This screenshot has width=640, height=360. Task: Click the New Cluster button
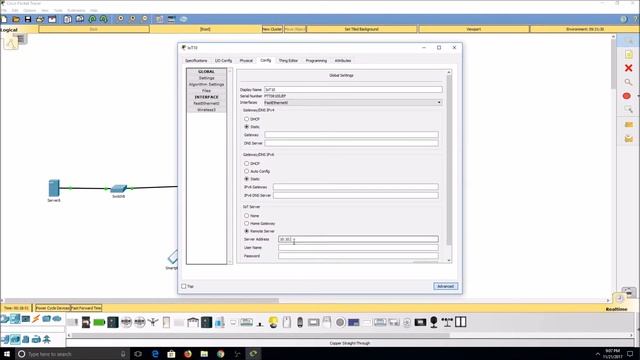[x=272, y=29]
